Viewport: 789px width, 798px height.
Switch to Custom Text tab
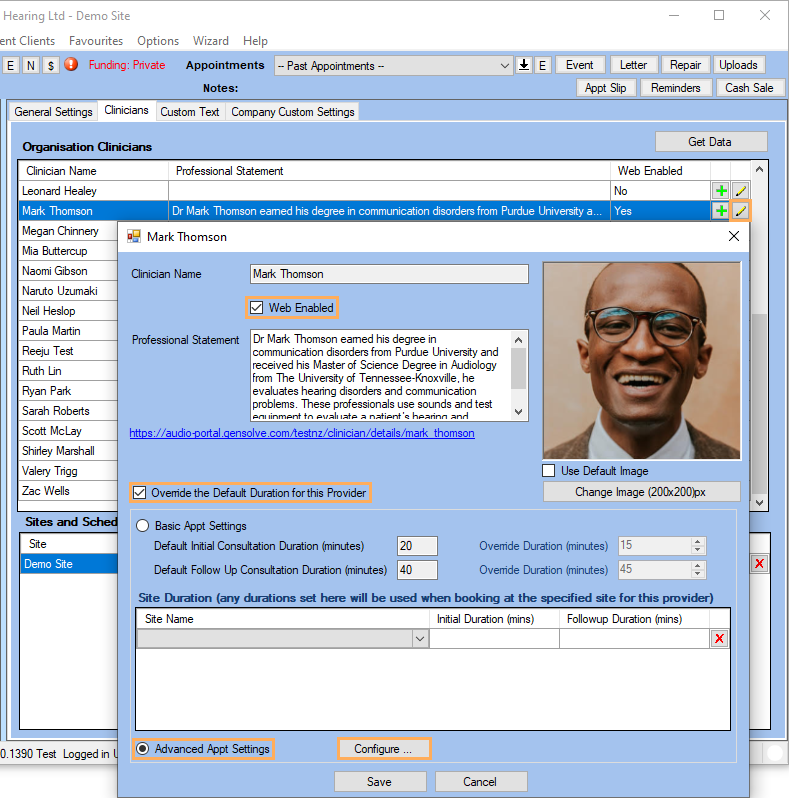189,112
